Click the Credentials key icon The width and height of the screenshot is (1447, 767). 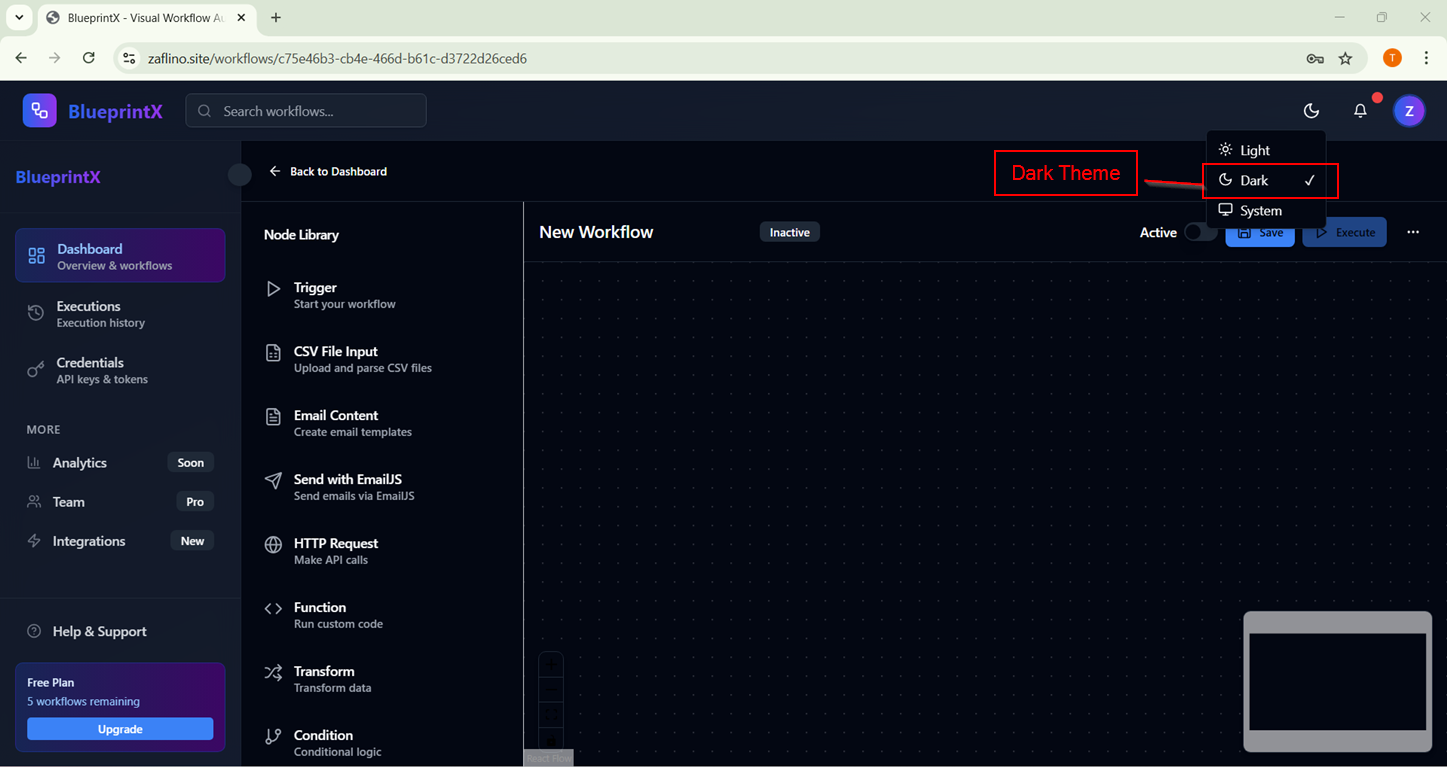(36, 370)
